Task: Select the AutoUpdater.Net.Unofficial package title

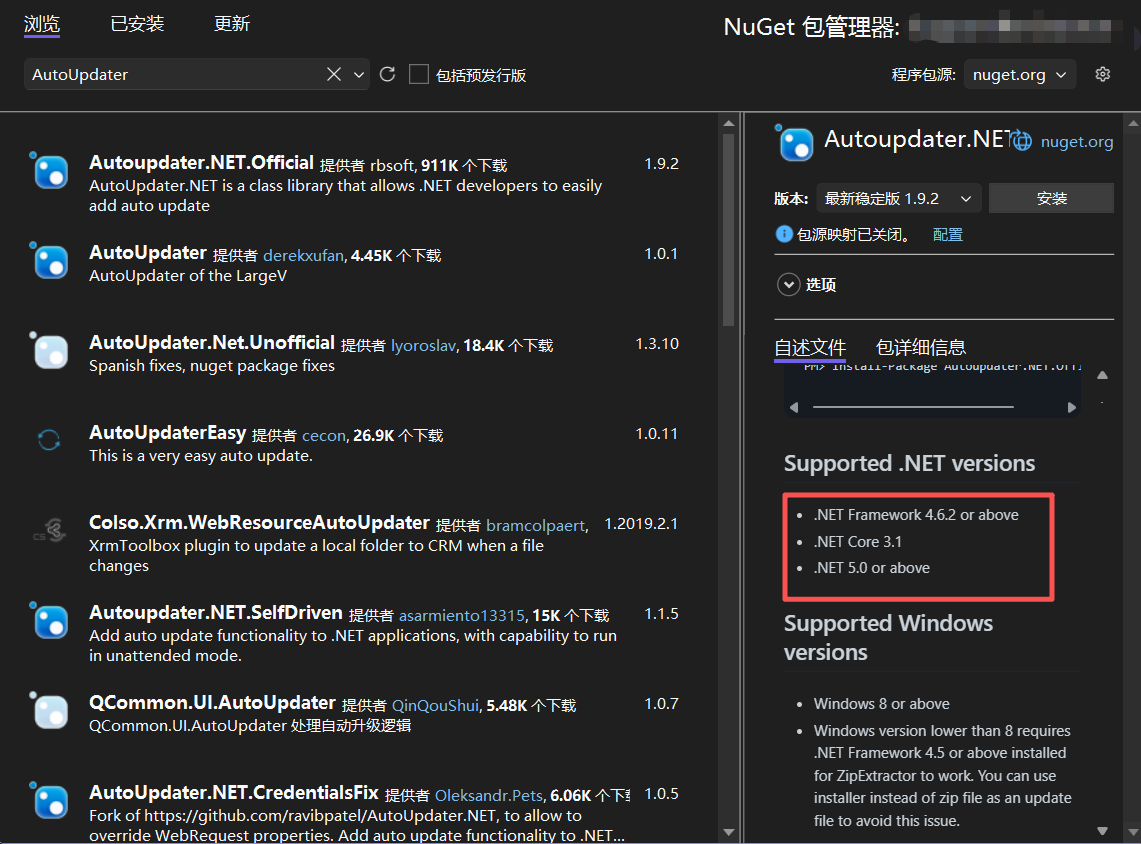Action: click(x=212, y=343)
